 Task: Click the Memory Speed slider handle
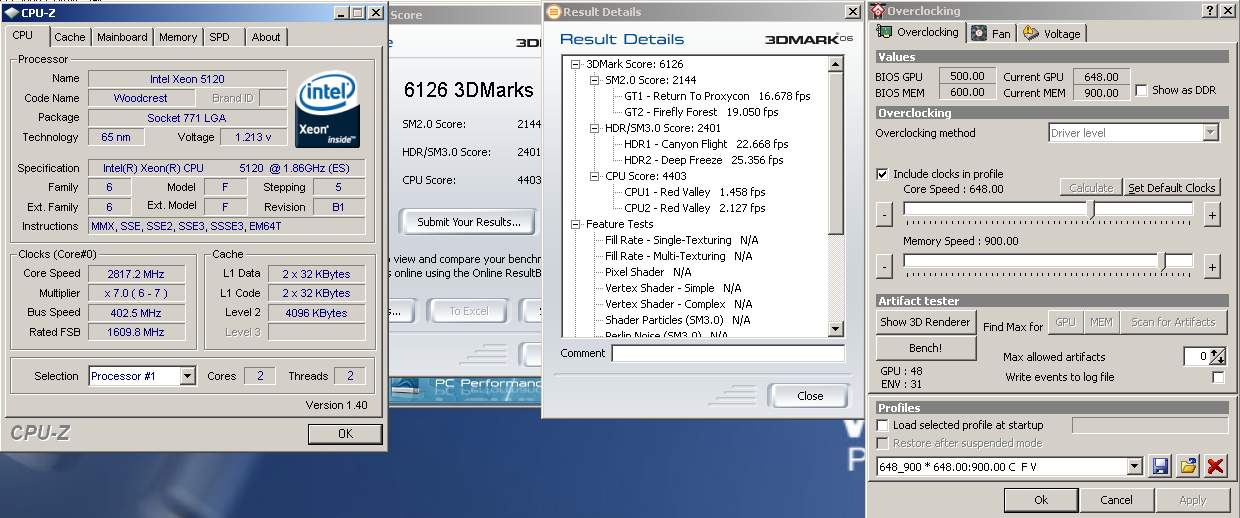[x=1161, y=261]
